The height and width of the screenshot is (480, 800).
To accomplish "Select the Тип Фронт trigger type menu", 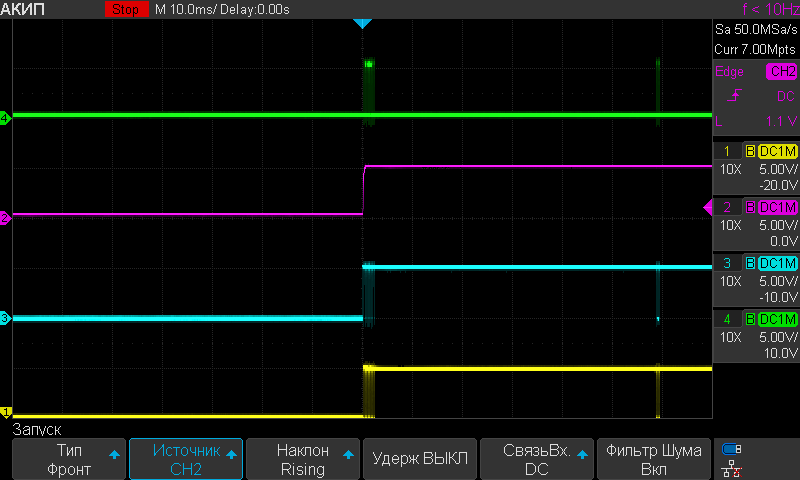I will coord(69,459).
